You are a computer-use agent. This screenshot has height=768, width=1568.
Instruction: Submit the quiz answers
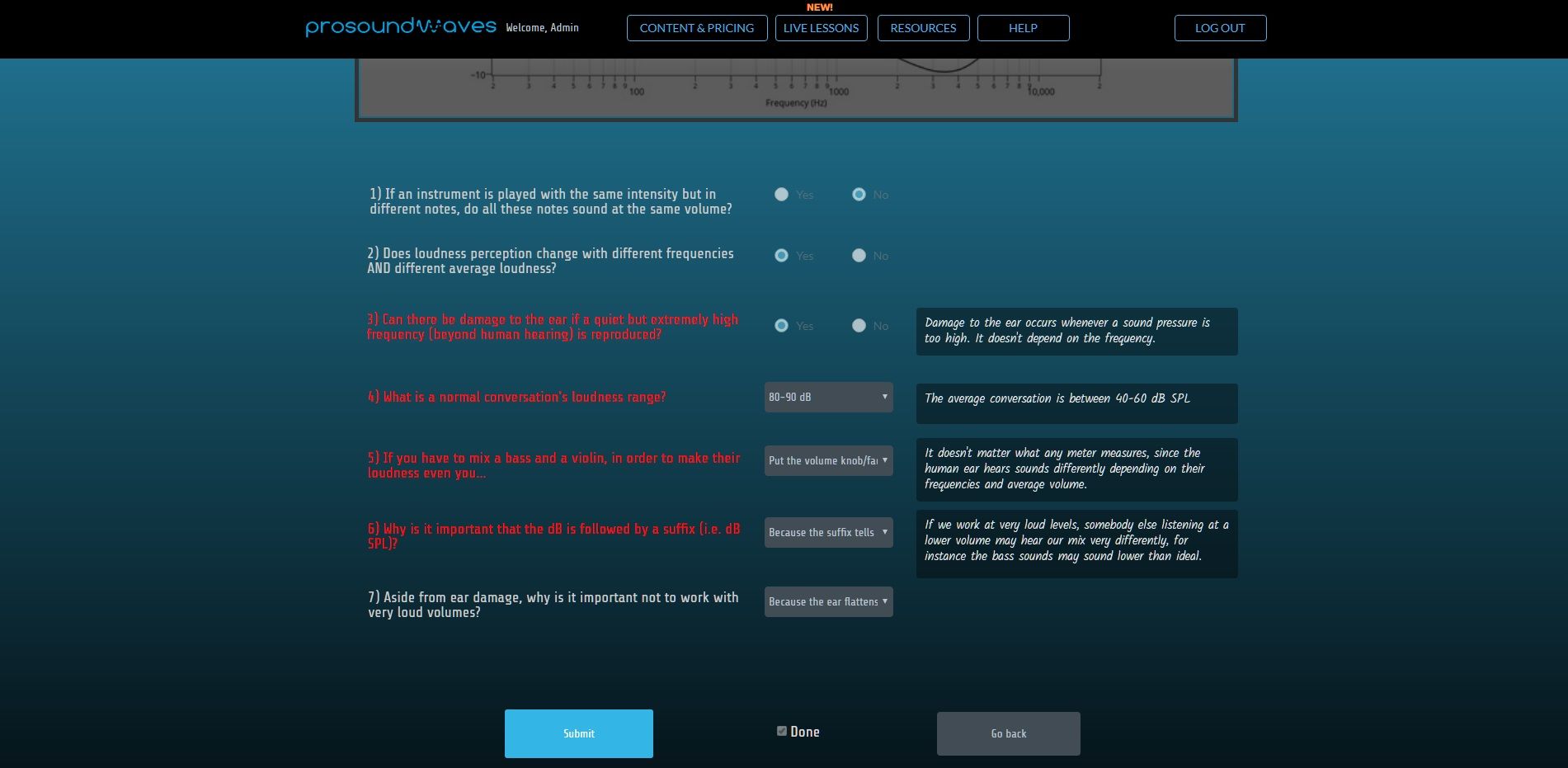coord(578,733)
